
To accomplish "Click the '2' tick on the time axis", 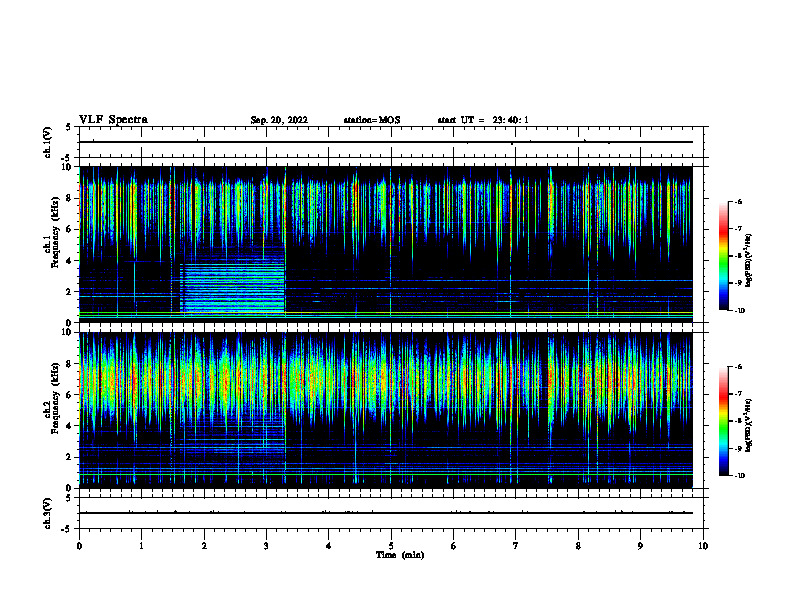I will (x=204, y=546).
